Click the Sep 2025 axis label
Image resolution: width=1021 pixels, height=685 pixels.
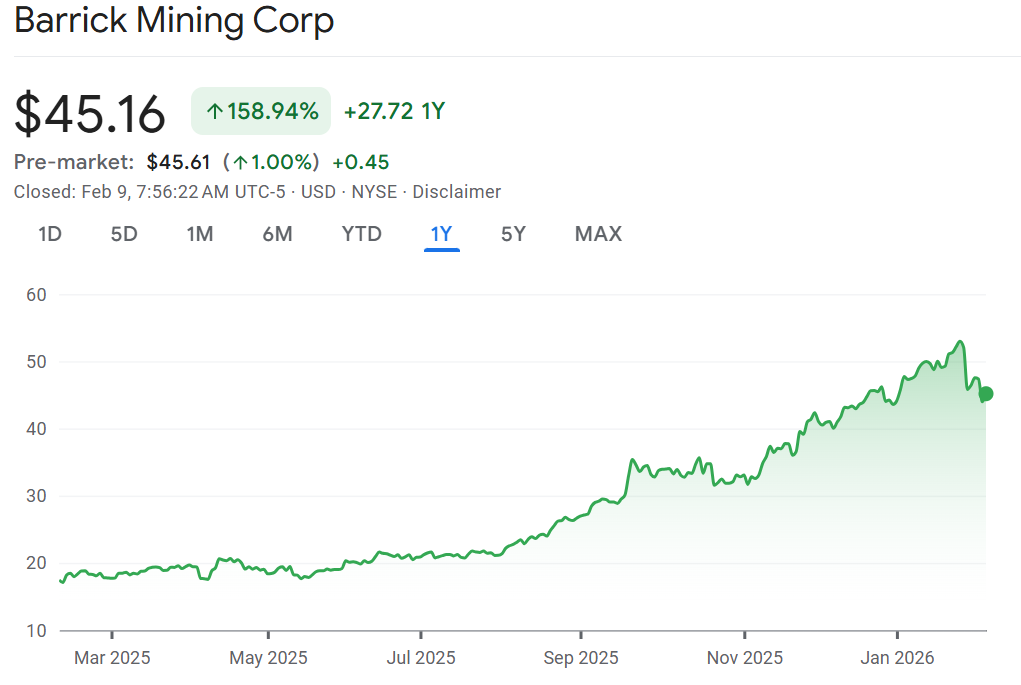pos(580,657)
